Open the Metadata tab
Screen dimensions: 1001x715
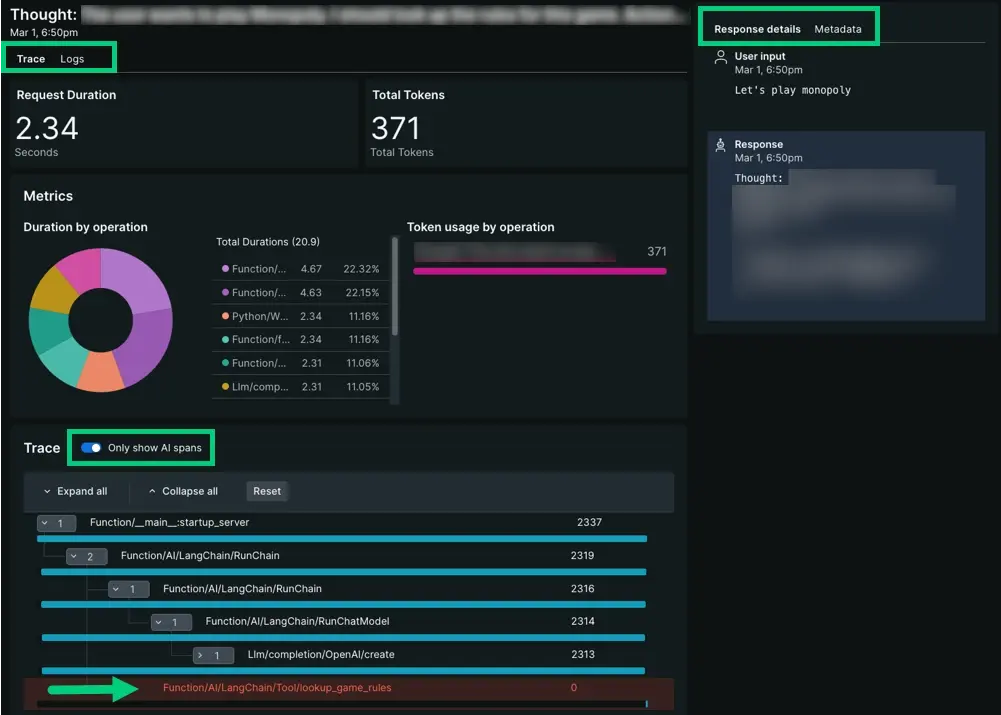pyautogui.click(x=837, y=29)
